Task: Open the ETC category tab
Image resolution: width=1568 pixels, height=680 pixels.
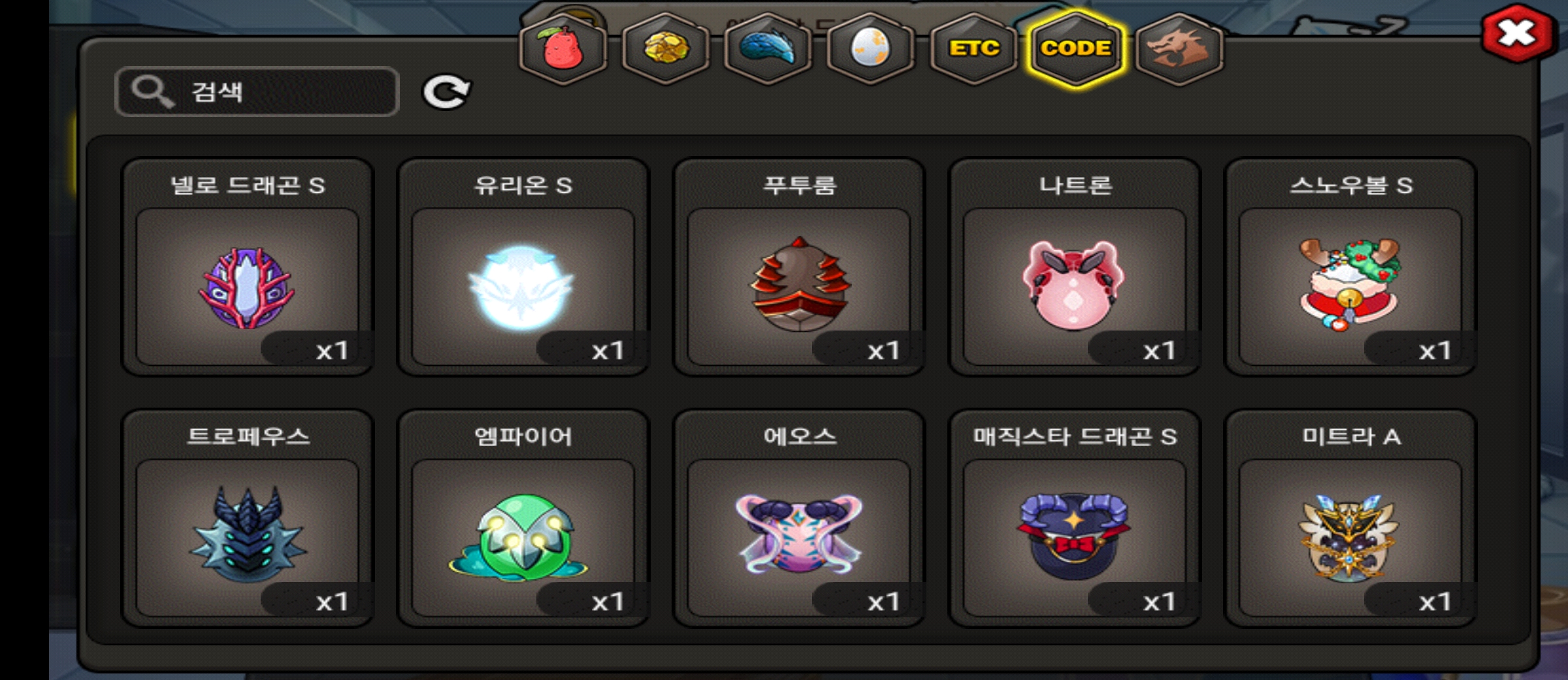Action: [x=973, y=49]
